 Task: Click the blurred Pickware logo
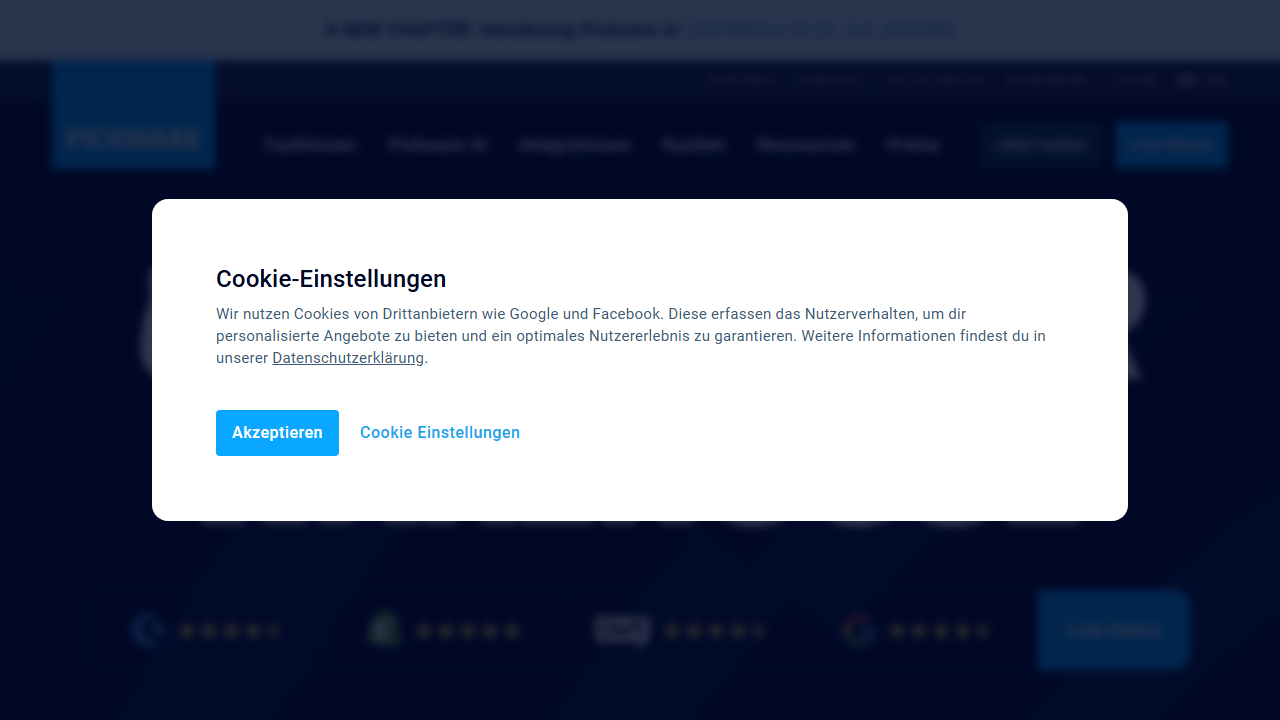point(134,115)
